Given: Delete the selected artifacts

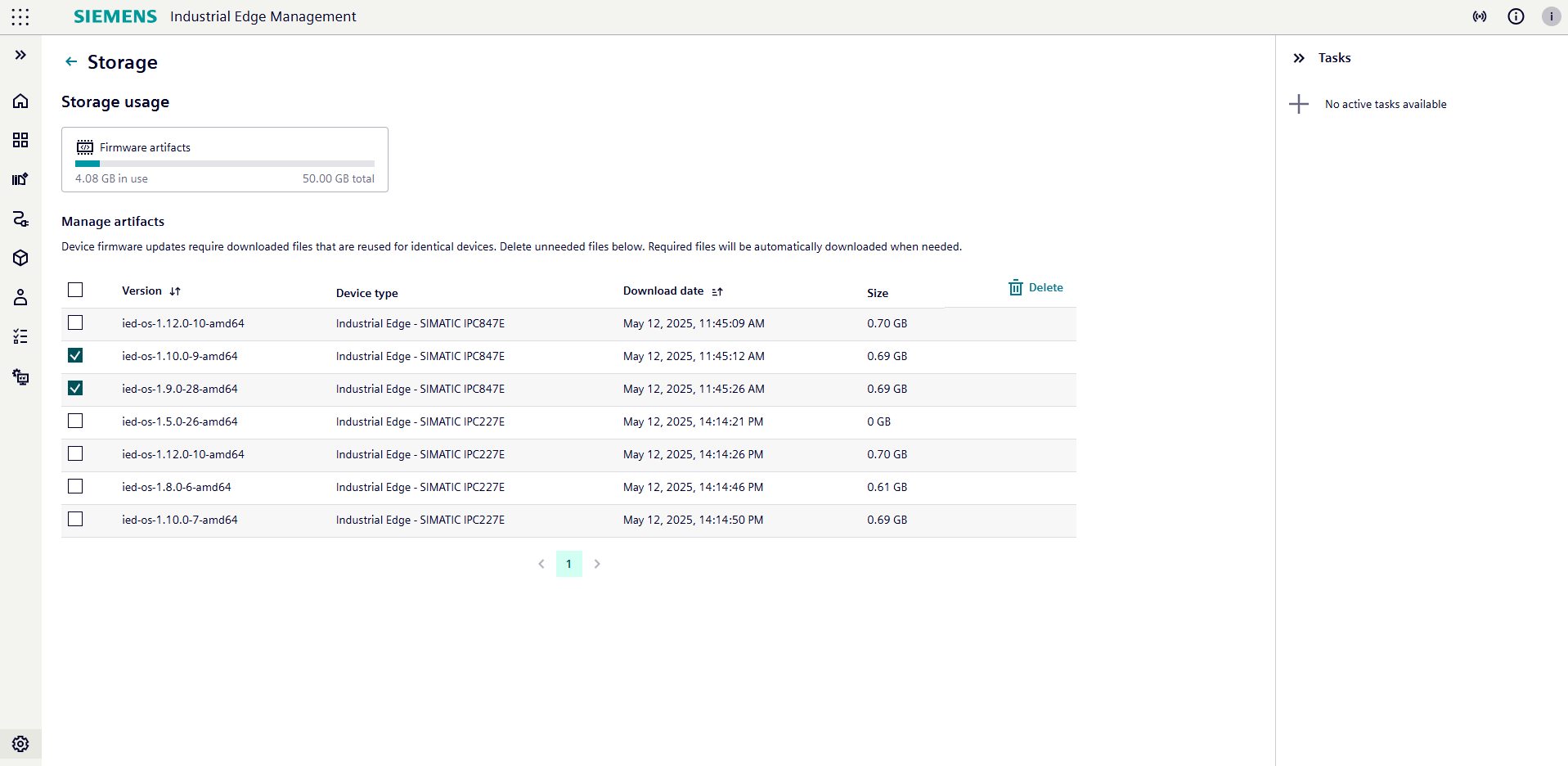Looking at the screenshot, I should click(x=1036, y=288).
